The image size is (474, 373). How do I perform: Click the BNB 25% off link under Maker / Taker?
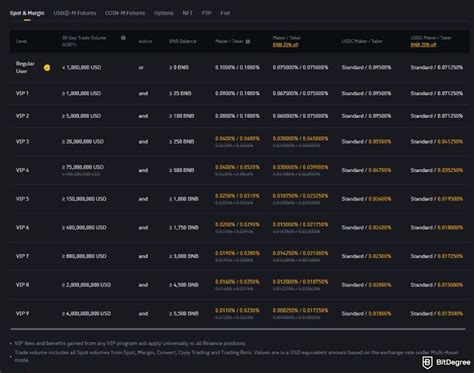285,45
